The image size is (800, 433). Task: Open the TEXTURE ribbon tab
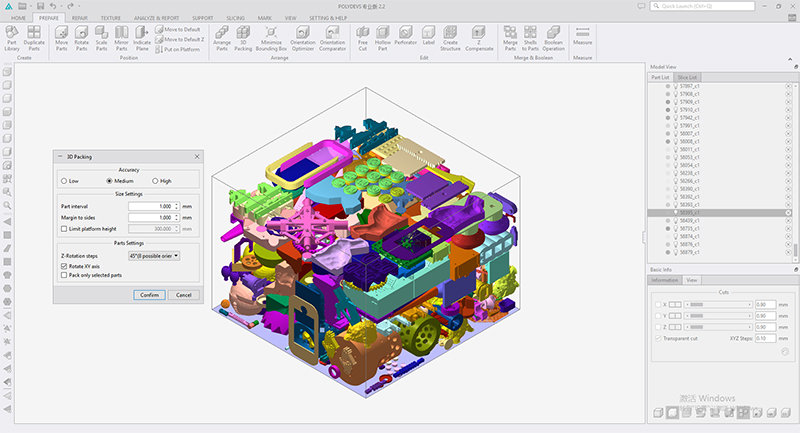tap(111, 18)
